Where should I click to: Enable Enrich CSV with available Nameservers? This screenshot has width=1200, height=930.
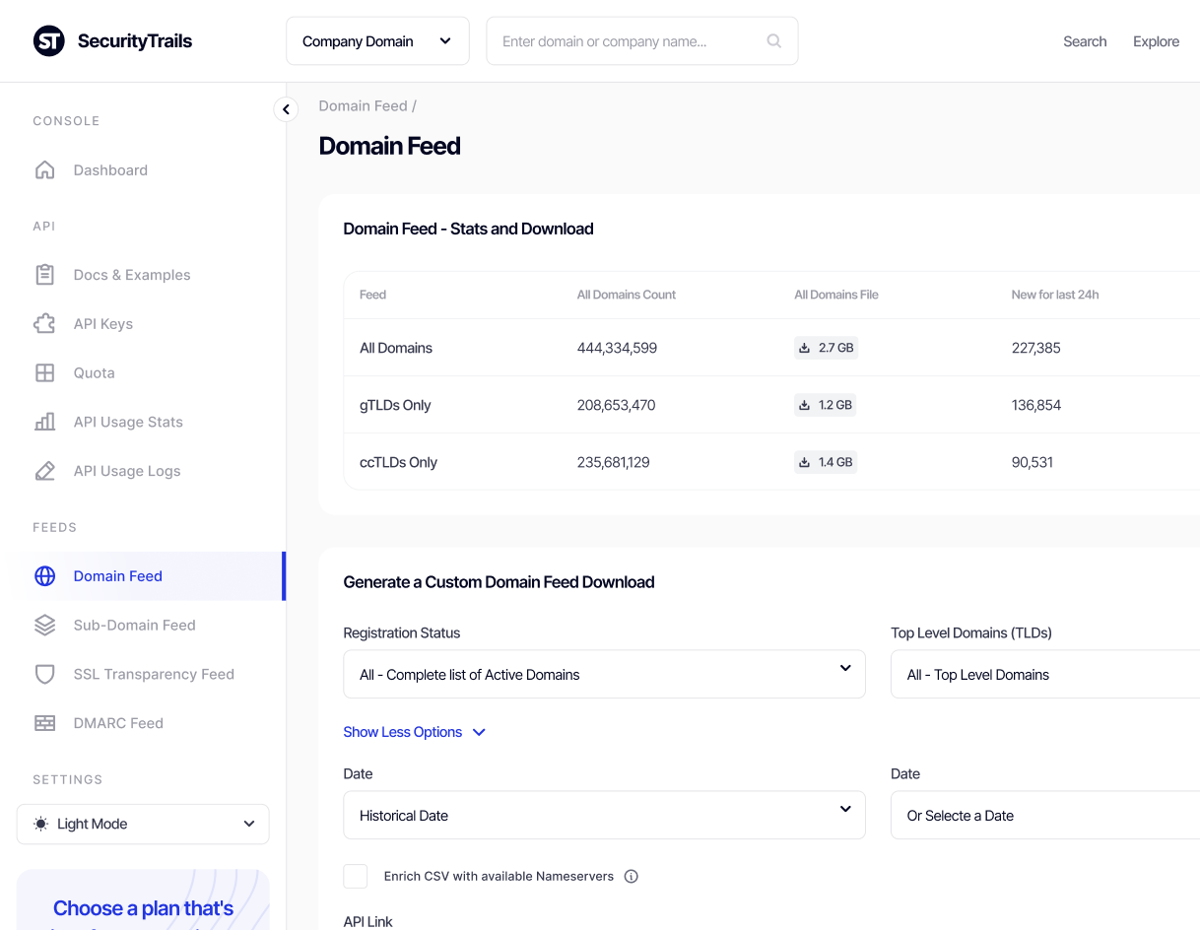click(355, 876)
